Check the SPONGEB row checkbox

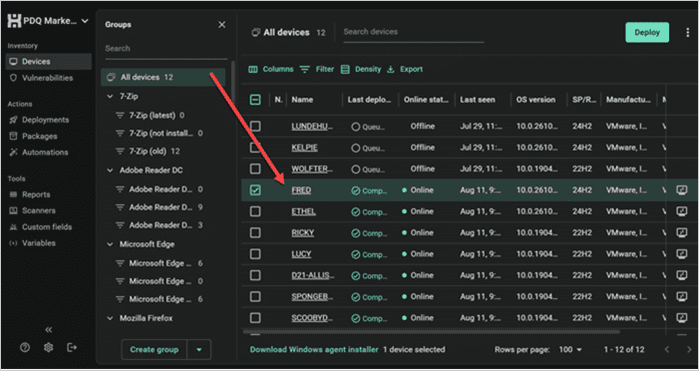255,297
